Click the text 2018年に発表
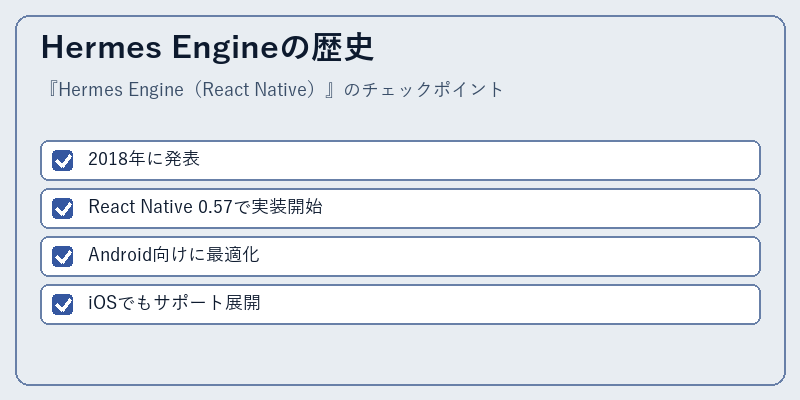This screenshot has width=800, height=400. pyautogui.click(x=144, y=159)
